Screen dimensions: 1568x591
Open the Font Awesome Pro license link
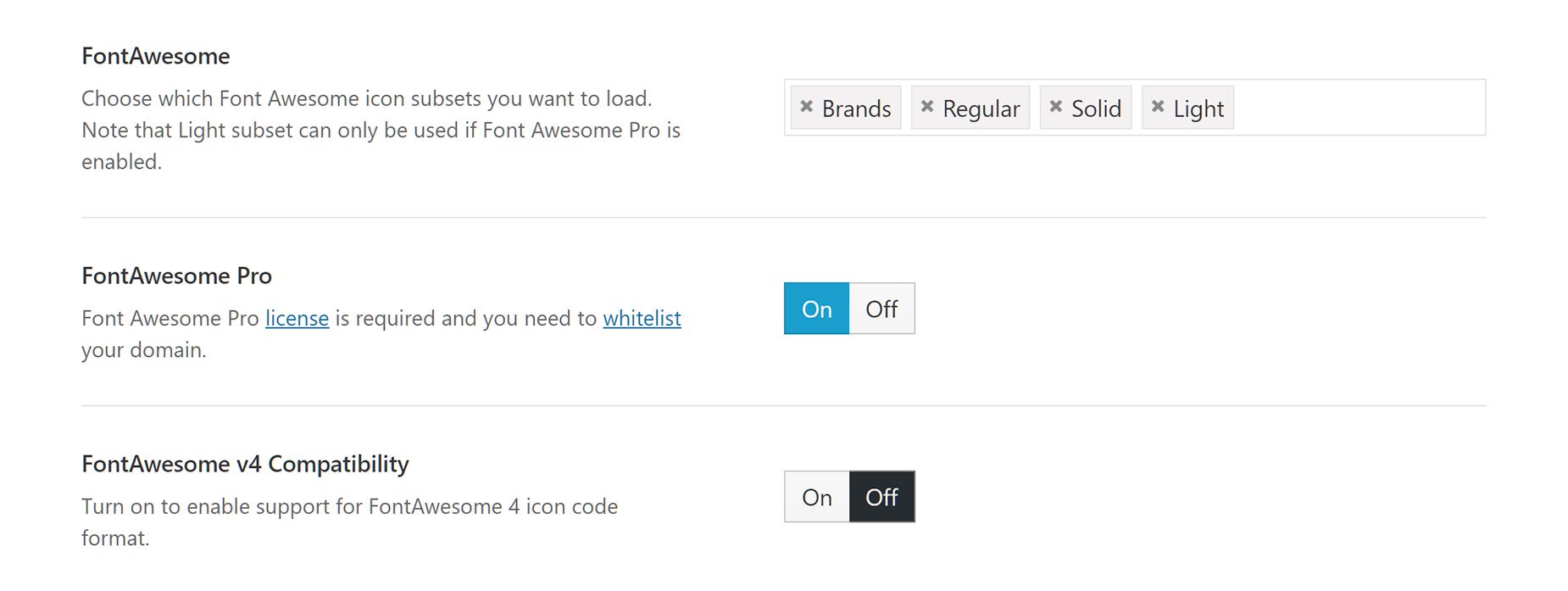coord(297,319)
